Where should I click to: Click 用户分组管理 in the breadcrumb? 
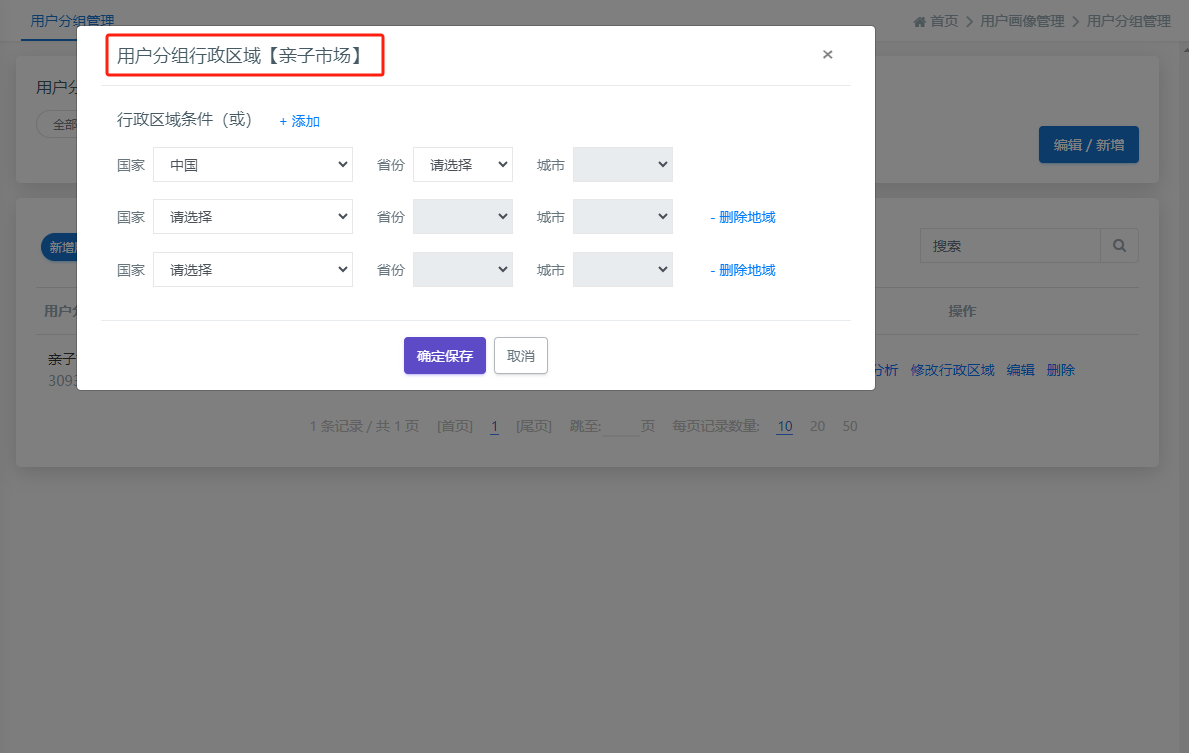(x=1129, y=21)
